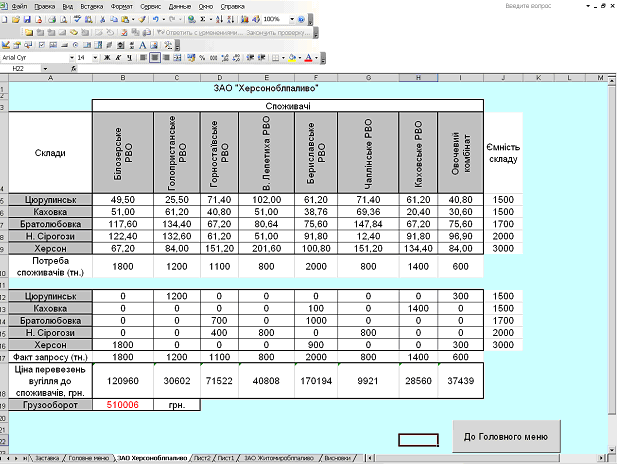This screenshot has height=464, width=617.
Task: Click the sort ascending icon
Action: (218, 19)
